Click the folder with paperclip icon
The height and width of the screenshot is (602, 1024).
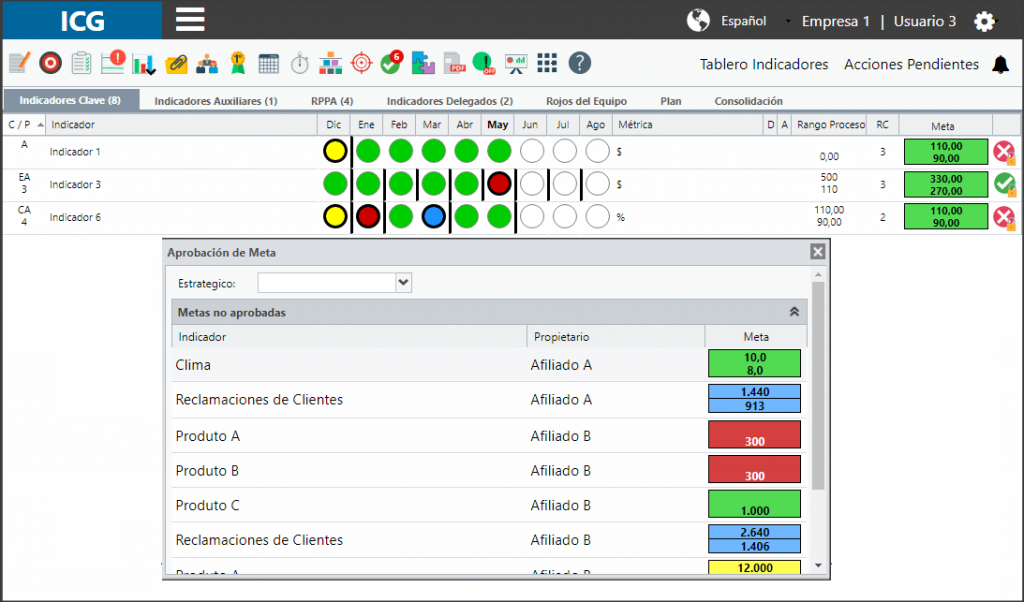click(x=176, y=64)
